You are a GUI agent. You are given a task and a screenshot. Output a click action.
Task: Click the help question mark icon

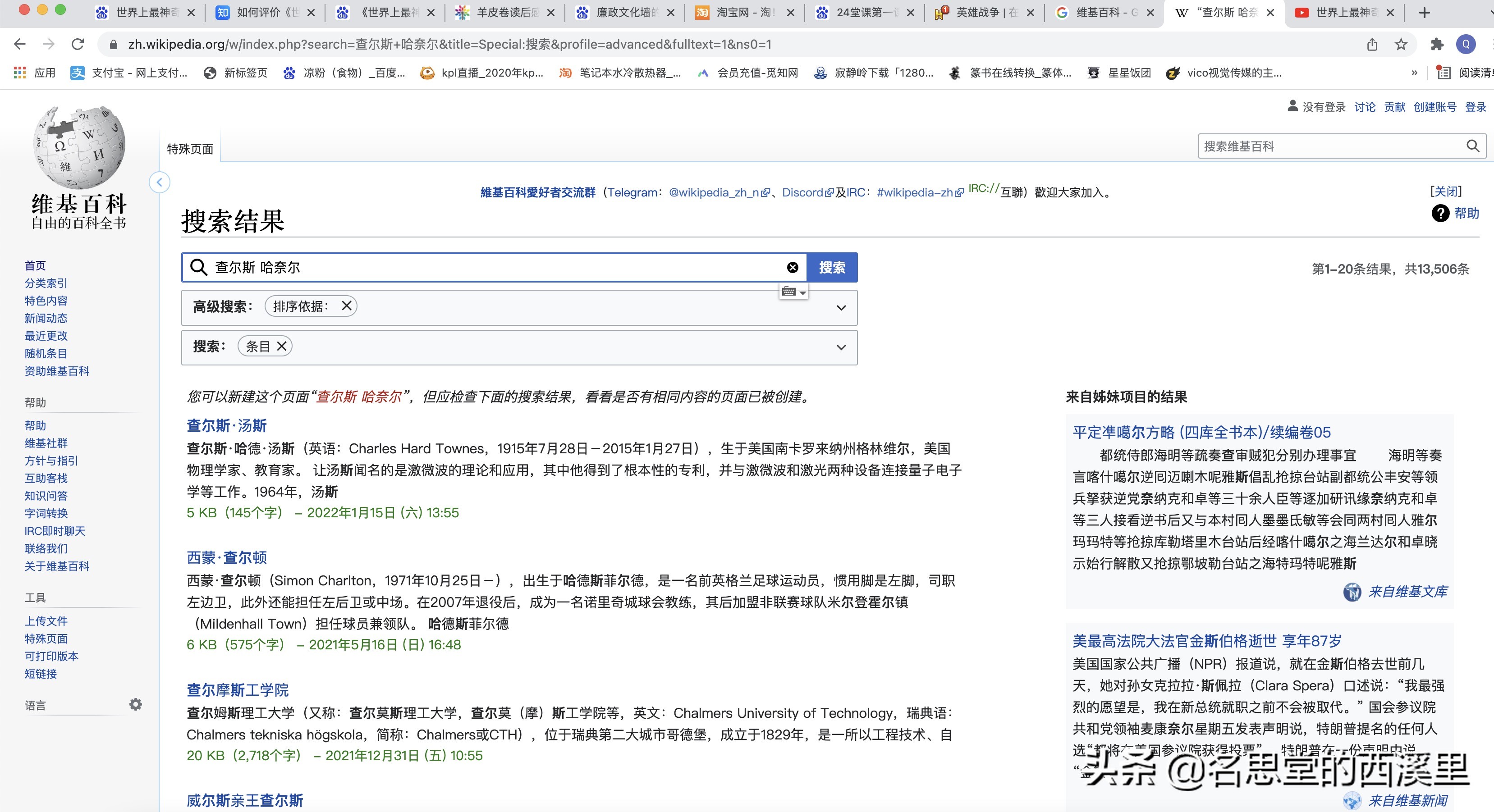click(1441, 214)
